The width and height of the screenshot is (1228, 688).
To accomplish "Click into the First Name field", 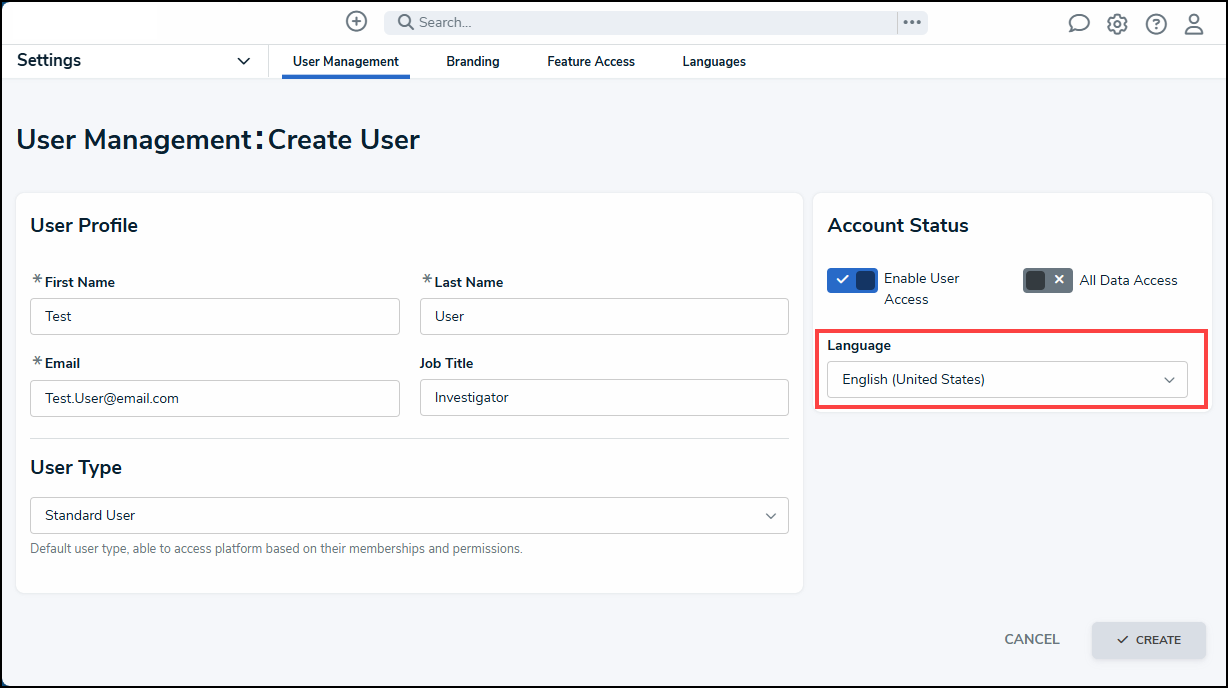I will [215, 316].
